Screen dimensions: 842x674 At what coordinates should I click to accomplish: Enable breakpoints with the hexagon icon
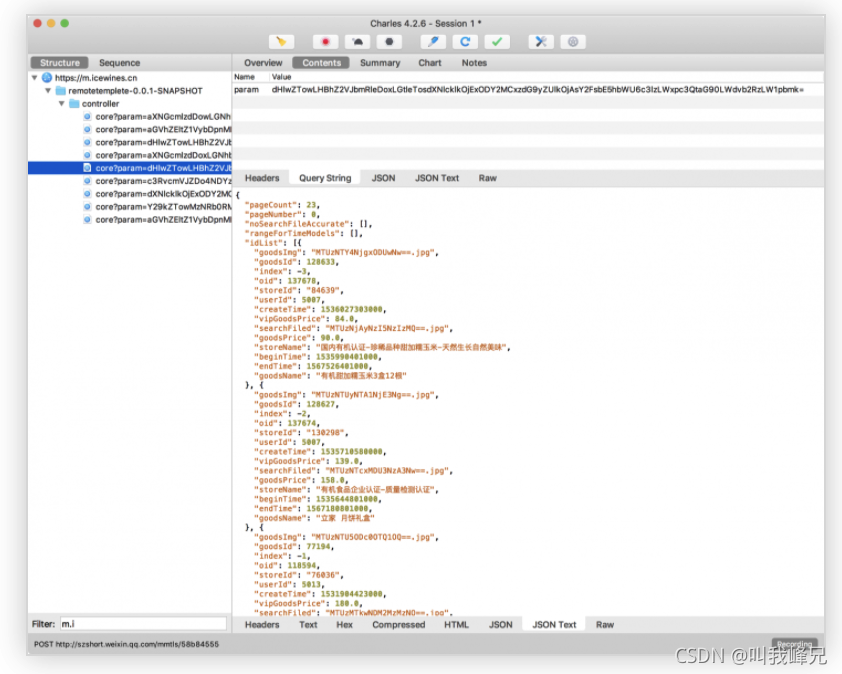pos(388,41)
